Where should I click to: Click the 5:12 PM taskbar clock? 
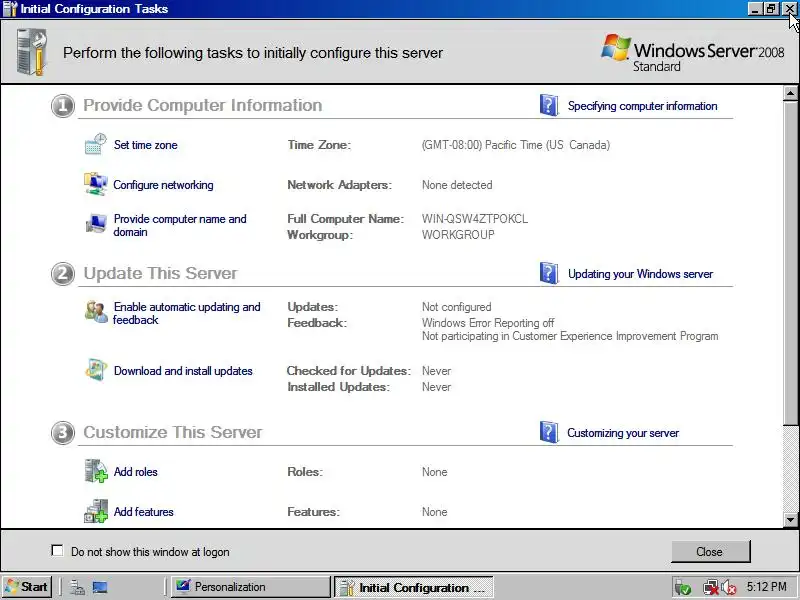point(766,587)
